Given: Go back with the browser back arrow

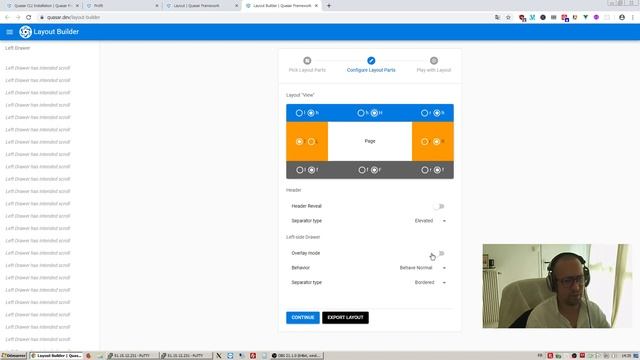Looking at the screenshot, I should tap(7, 18).
